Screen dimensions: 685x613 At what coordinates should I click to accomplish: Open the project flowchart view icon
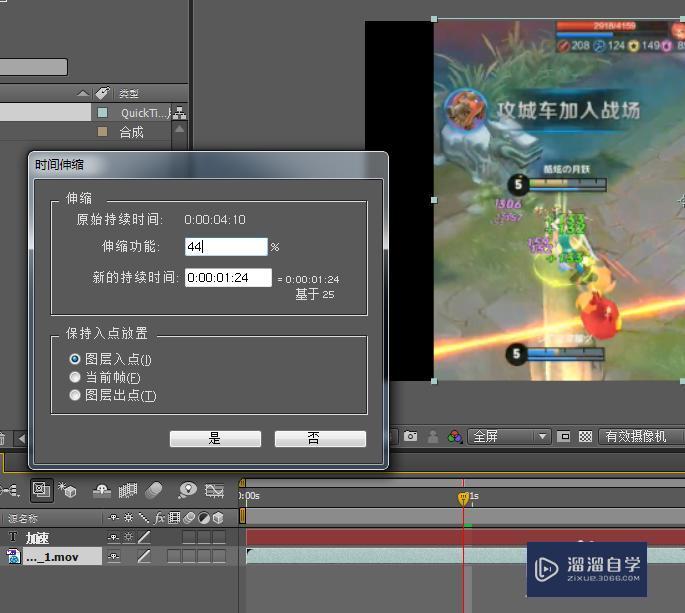coord(180,113)
